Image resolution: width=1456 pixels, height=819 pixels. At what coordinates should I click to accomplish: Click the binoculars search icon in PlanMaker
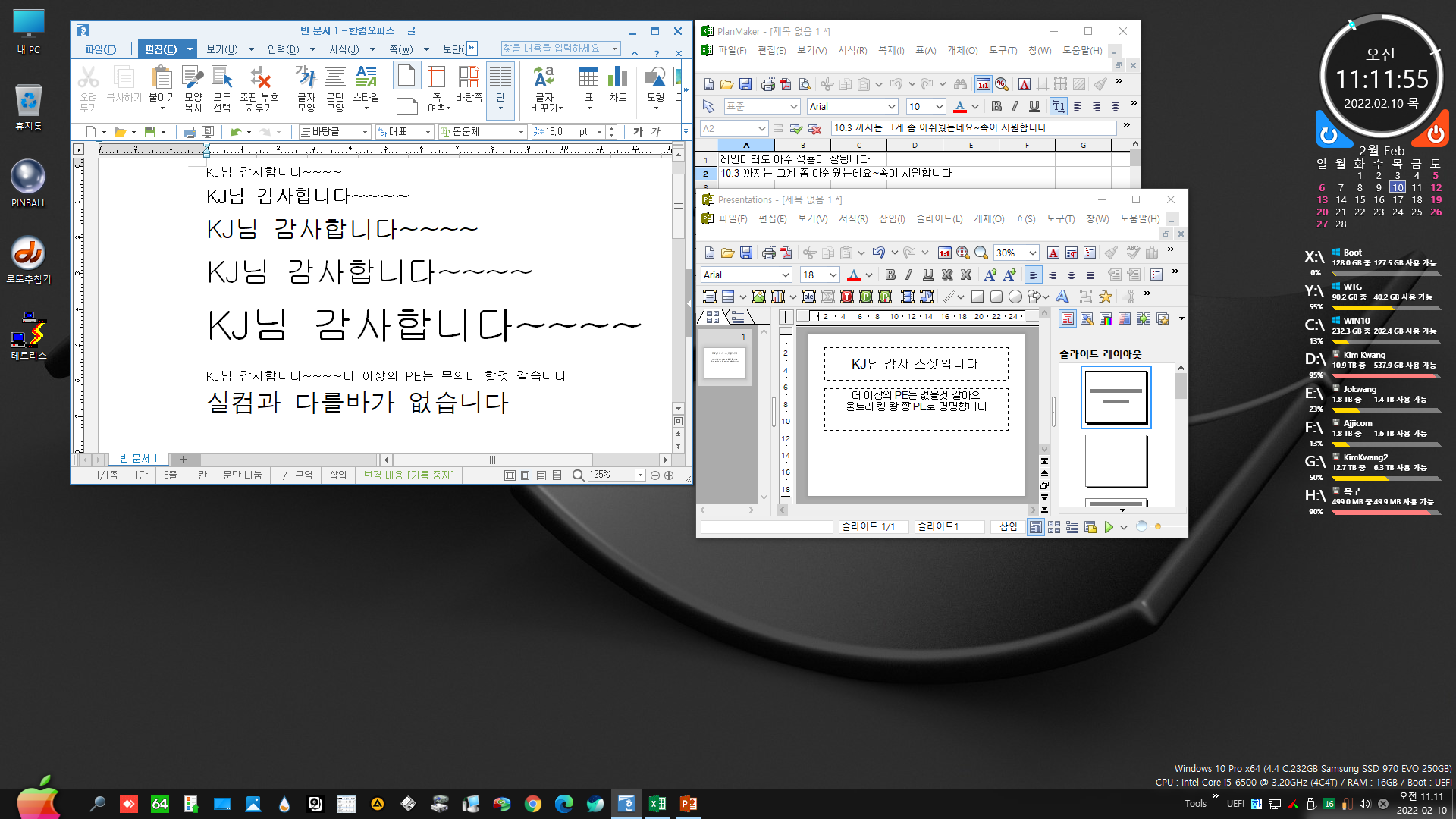click(x=960, y=84)
